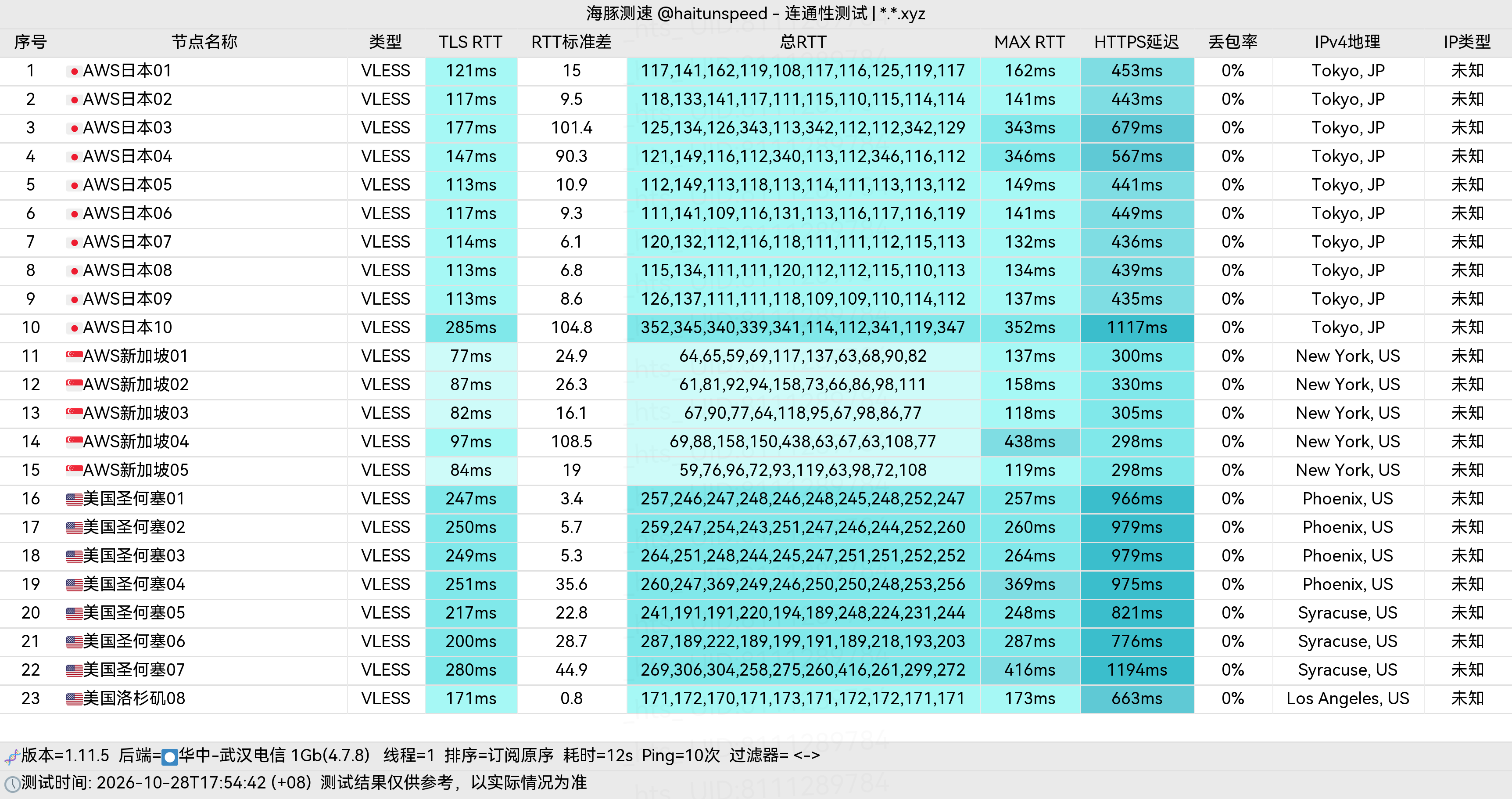Click Syracuse, US in row 20

pyautogui.click(x=1347, y=613)
